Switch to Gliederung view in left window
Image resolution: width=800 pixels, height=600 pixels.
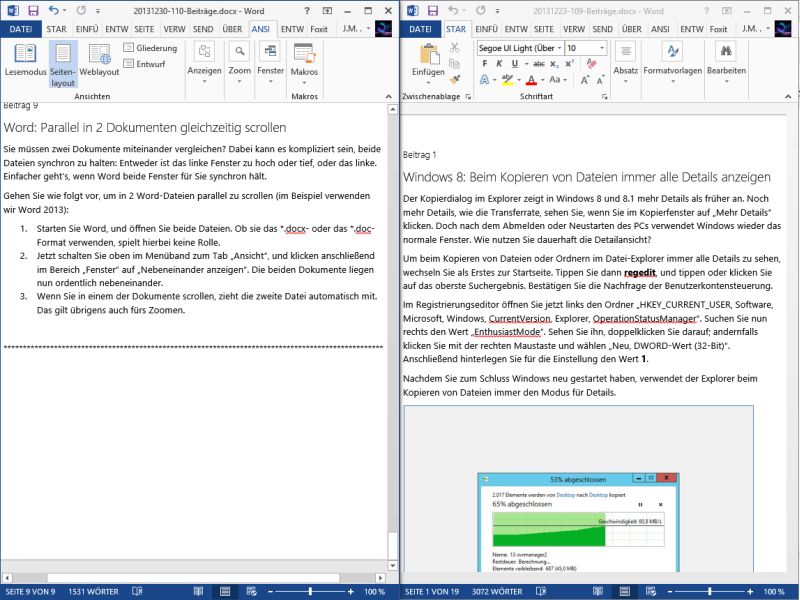click(x=151, y=48)
